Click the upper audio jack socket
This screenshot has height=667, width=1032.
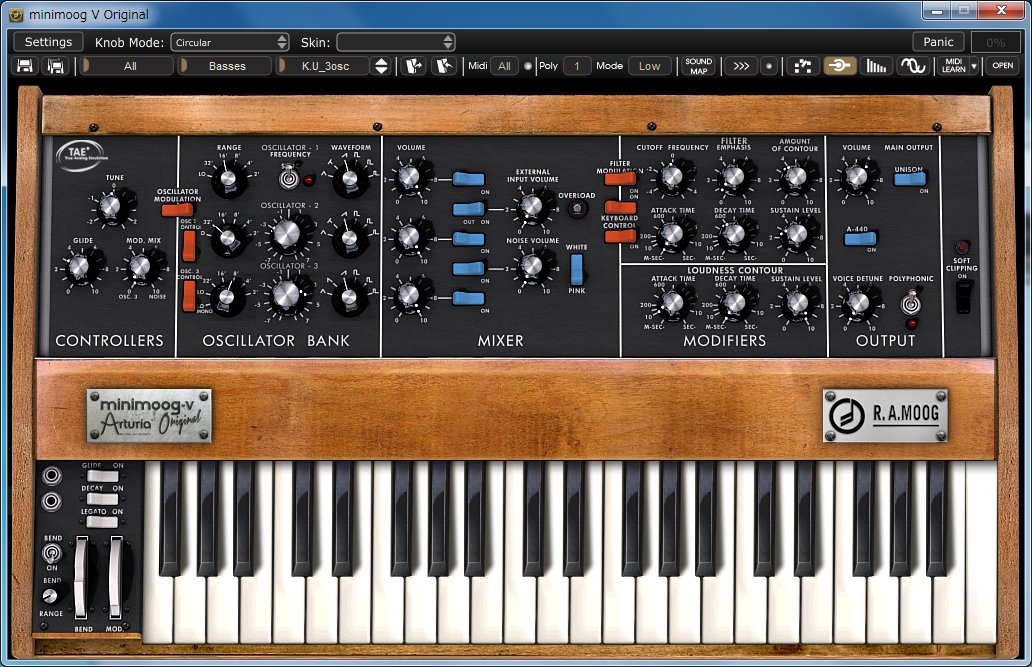(51, 475)
